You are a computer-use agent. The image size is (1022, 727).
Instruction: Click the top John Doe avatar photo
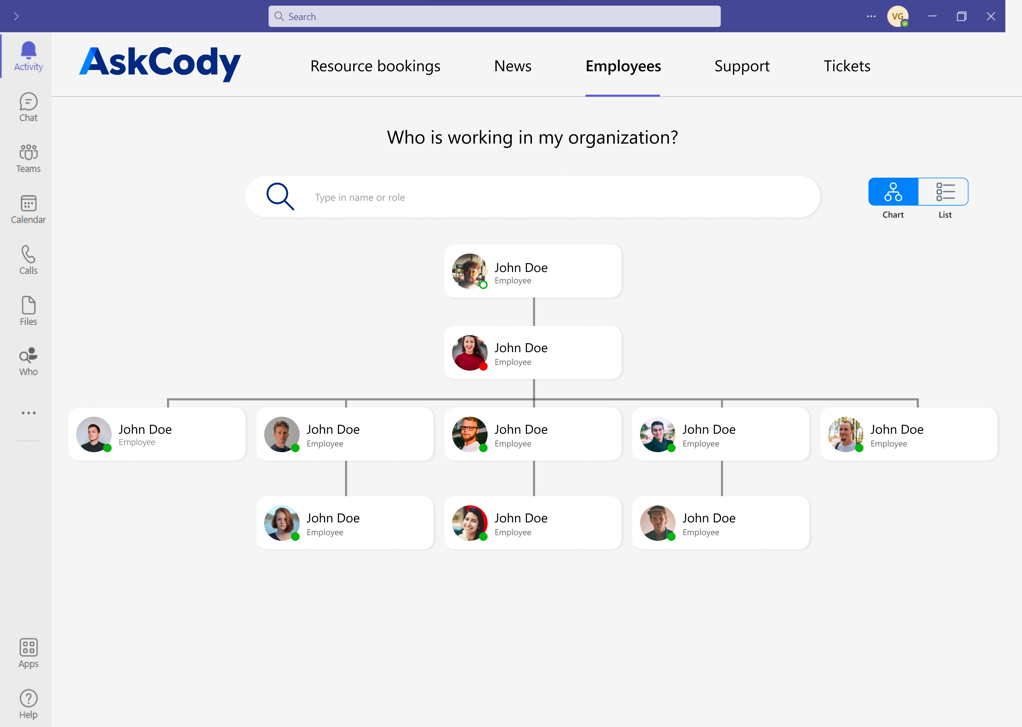coord(470,271)
